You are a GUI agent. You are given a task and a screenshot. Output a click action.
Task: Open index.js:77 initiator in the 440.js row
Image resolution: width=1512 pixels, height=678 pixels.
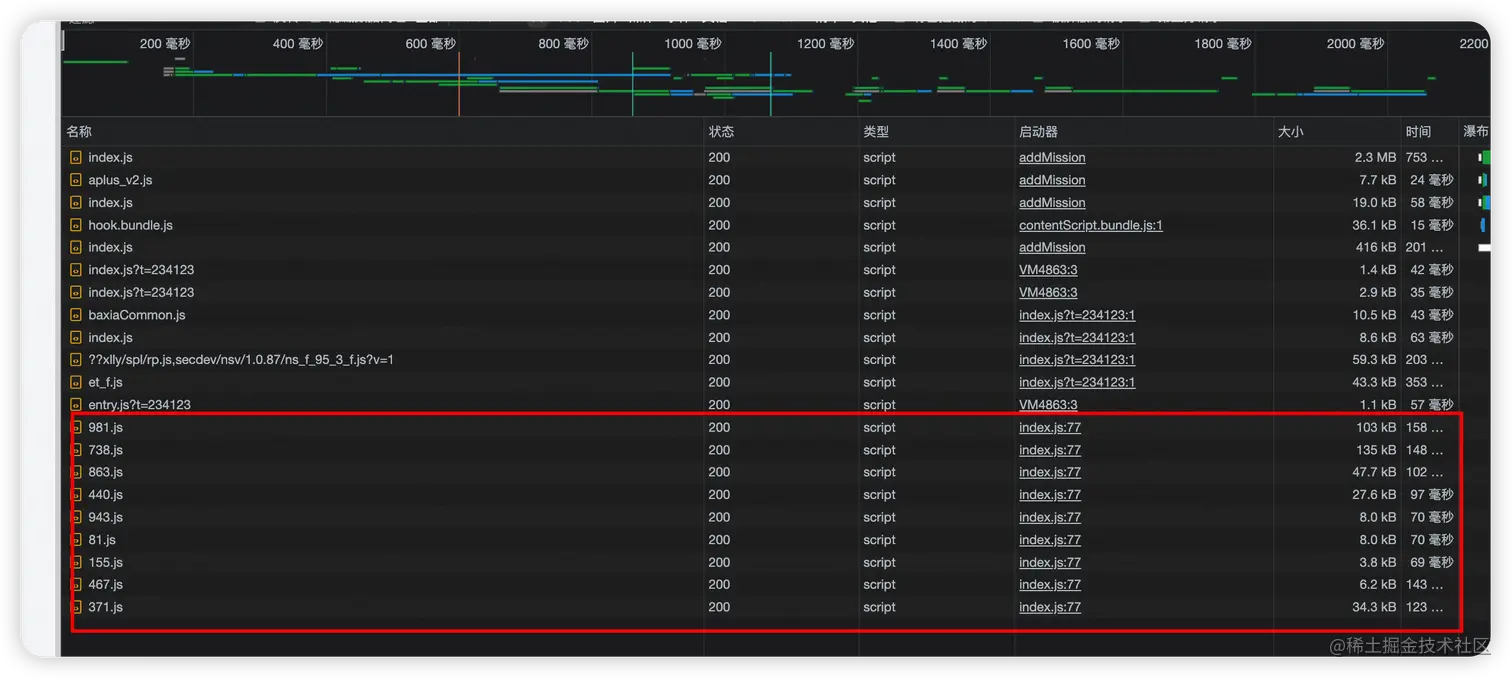click(1050, 495)
